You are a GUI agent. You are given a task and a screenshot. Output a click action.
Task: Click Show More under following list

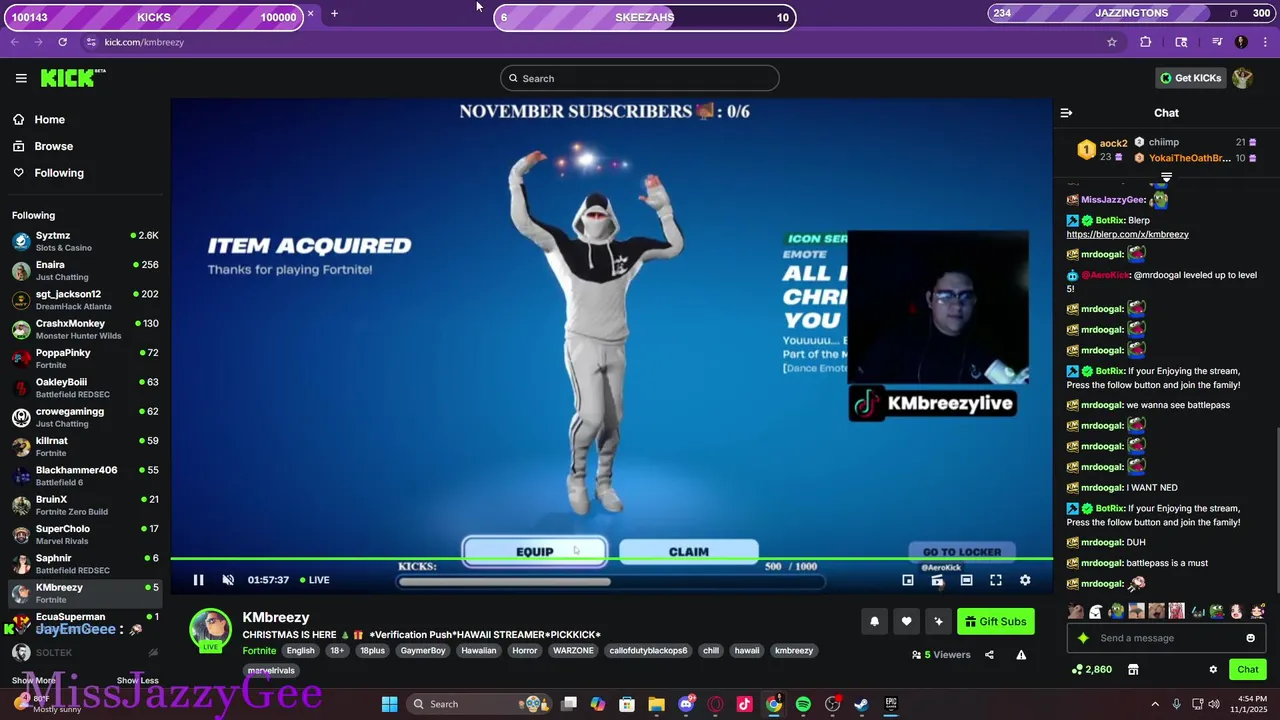pyautogui.click(x=33, y=680)
